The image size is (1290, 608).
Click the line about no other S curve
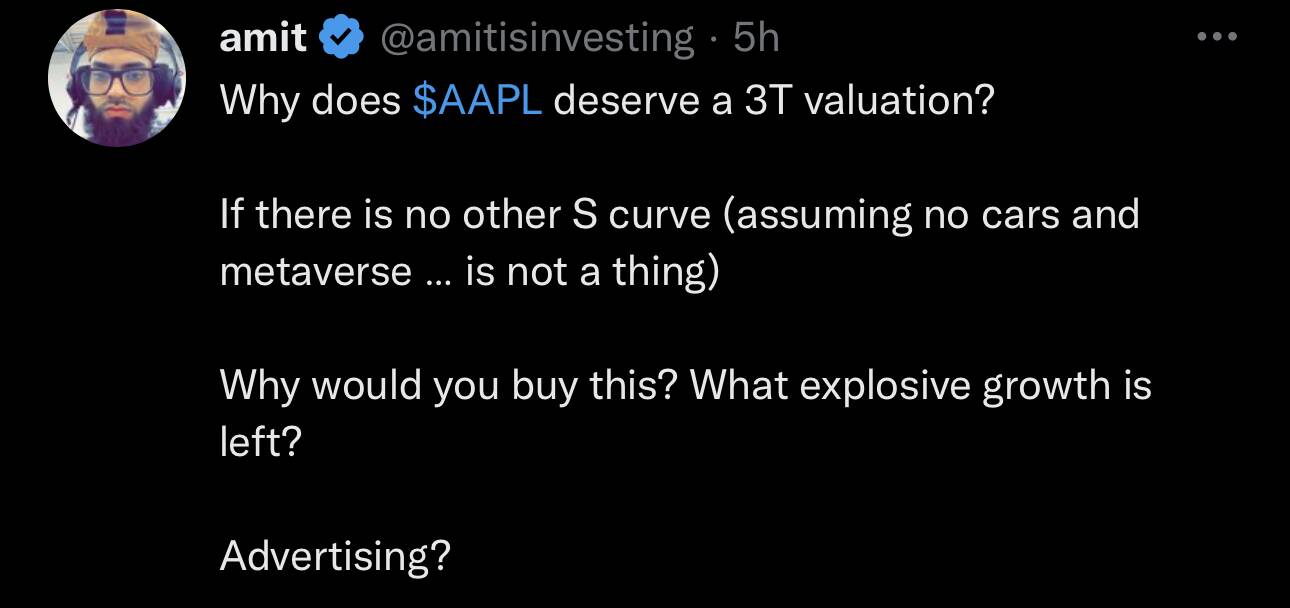click(x=679, y=214)
